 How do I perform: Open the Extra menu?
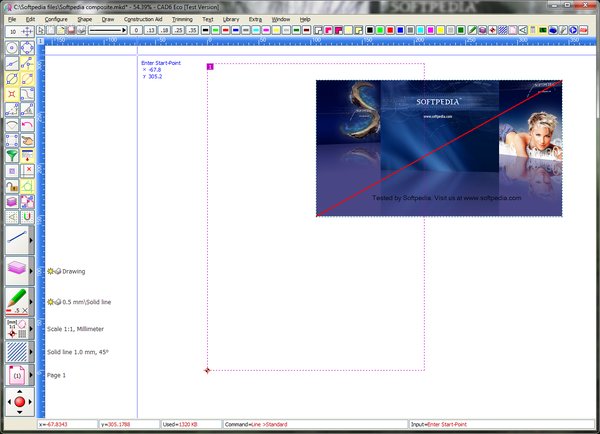click(255, 19)
